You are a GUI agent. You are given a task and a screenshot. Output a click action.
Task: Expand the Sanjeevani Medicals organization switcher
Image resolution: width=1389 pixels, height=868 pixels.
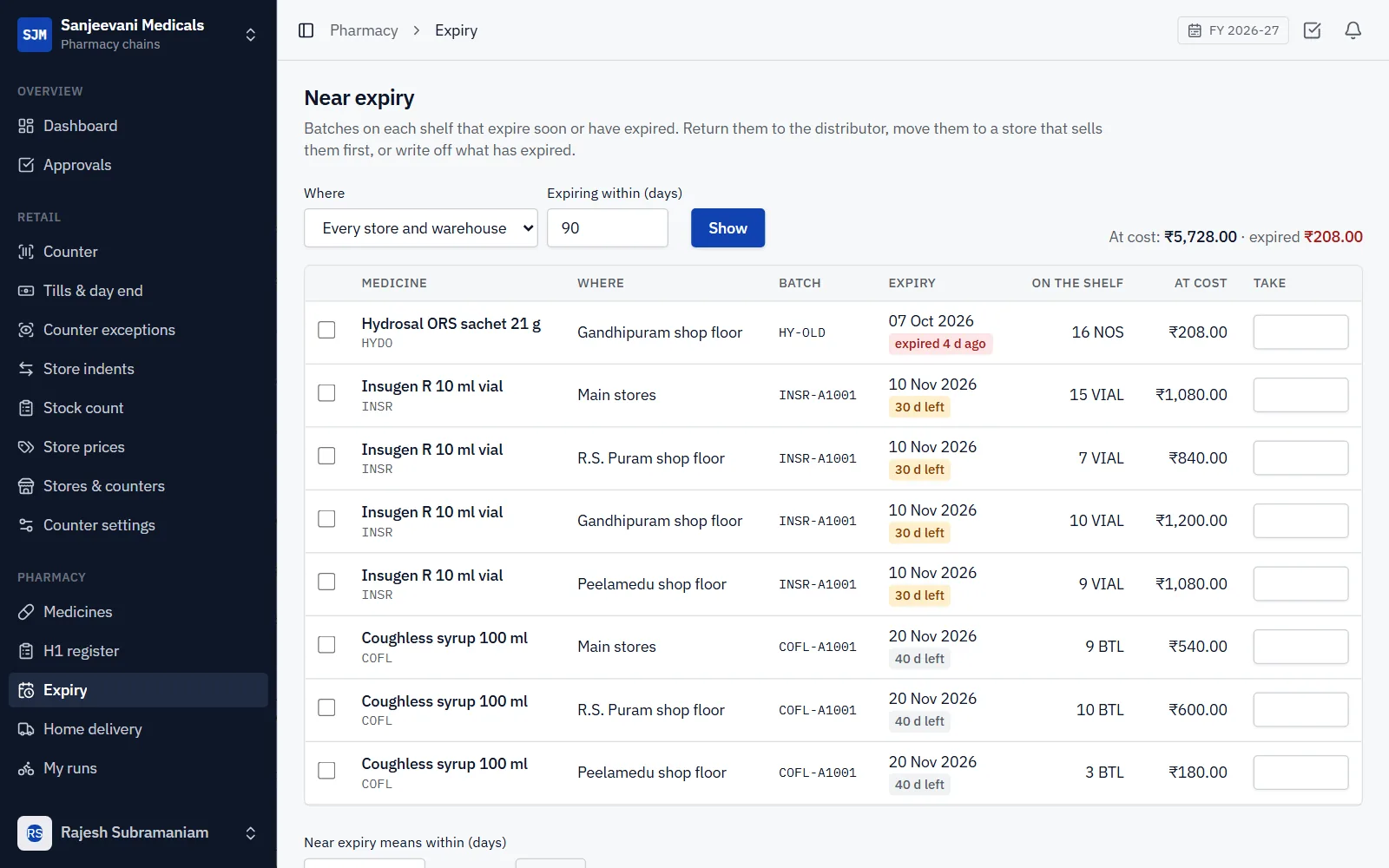[250, 35]
